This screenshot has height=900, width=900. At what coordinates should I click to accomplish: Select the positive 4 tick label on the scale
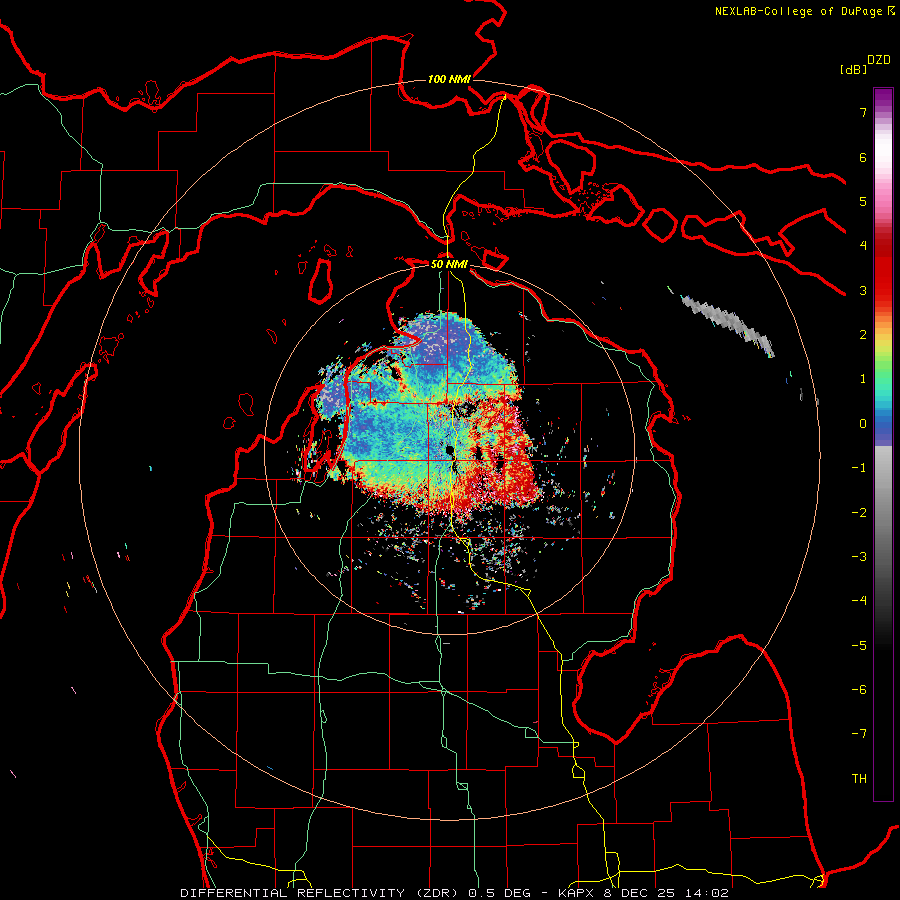click(x=863, y=246)
